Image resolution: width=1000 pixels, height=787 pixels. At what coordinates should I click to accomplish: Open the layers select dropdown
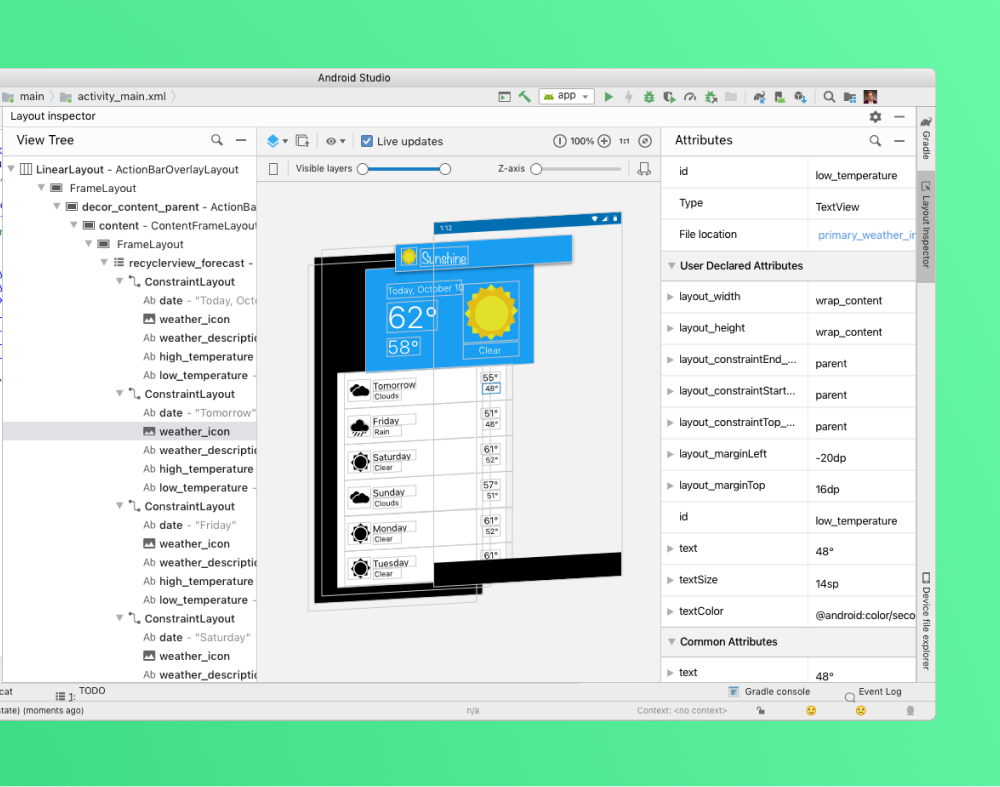[277, 142]
